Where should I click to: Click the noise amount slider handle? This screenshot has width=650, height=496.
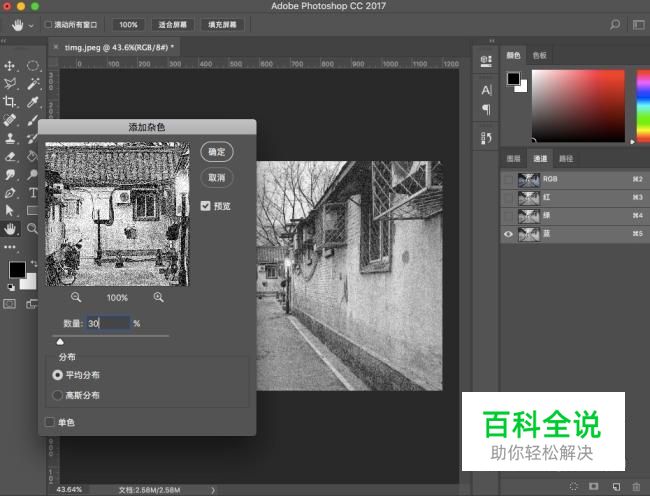coord(60,342)
